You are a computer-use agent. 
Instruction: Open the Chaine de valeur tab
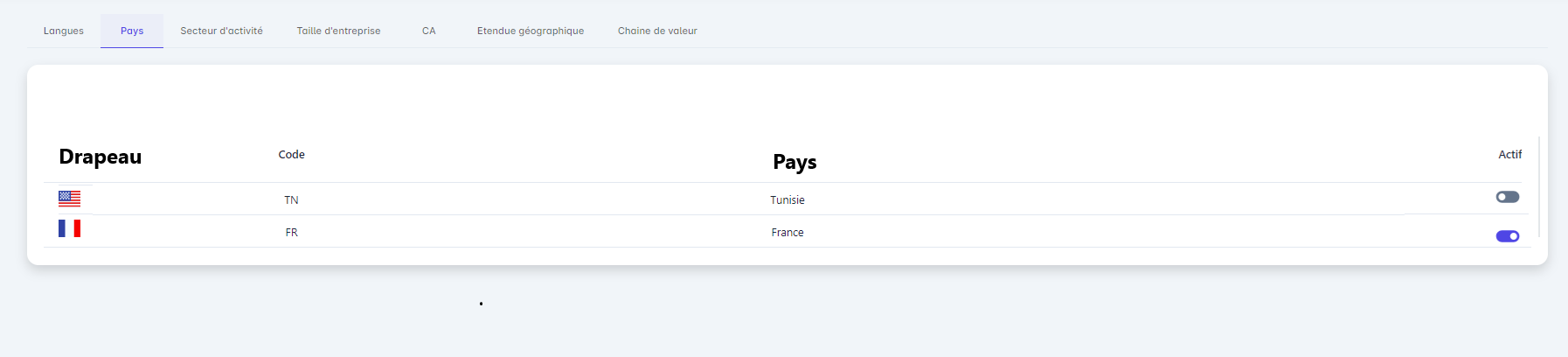(x=657, y=31)
